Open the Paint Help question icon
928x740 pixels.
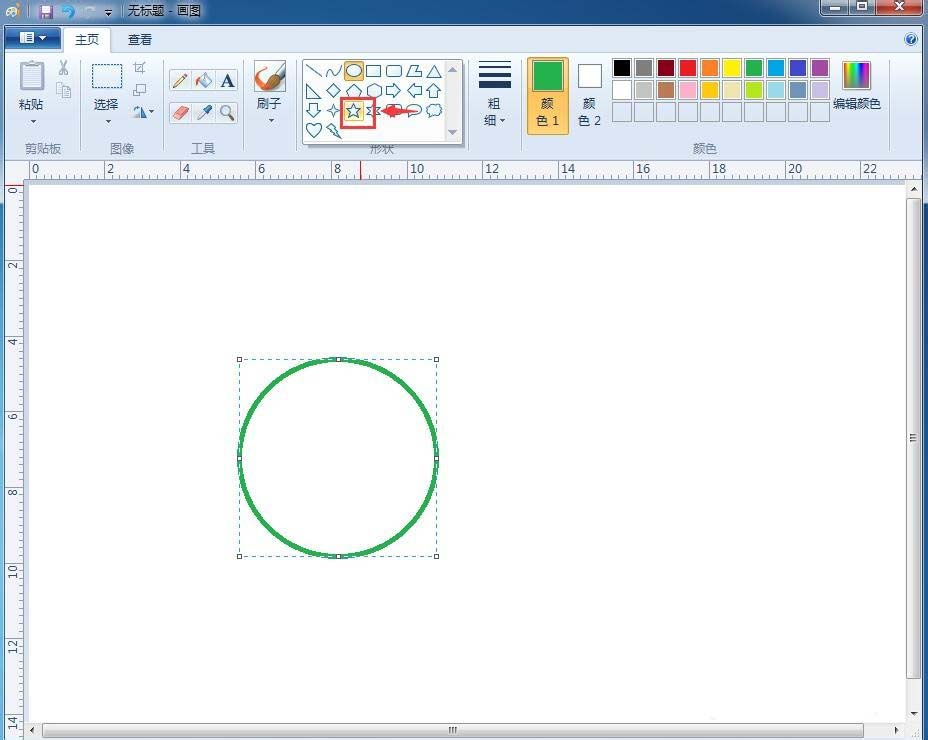point(911,39)
